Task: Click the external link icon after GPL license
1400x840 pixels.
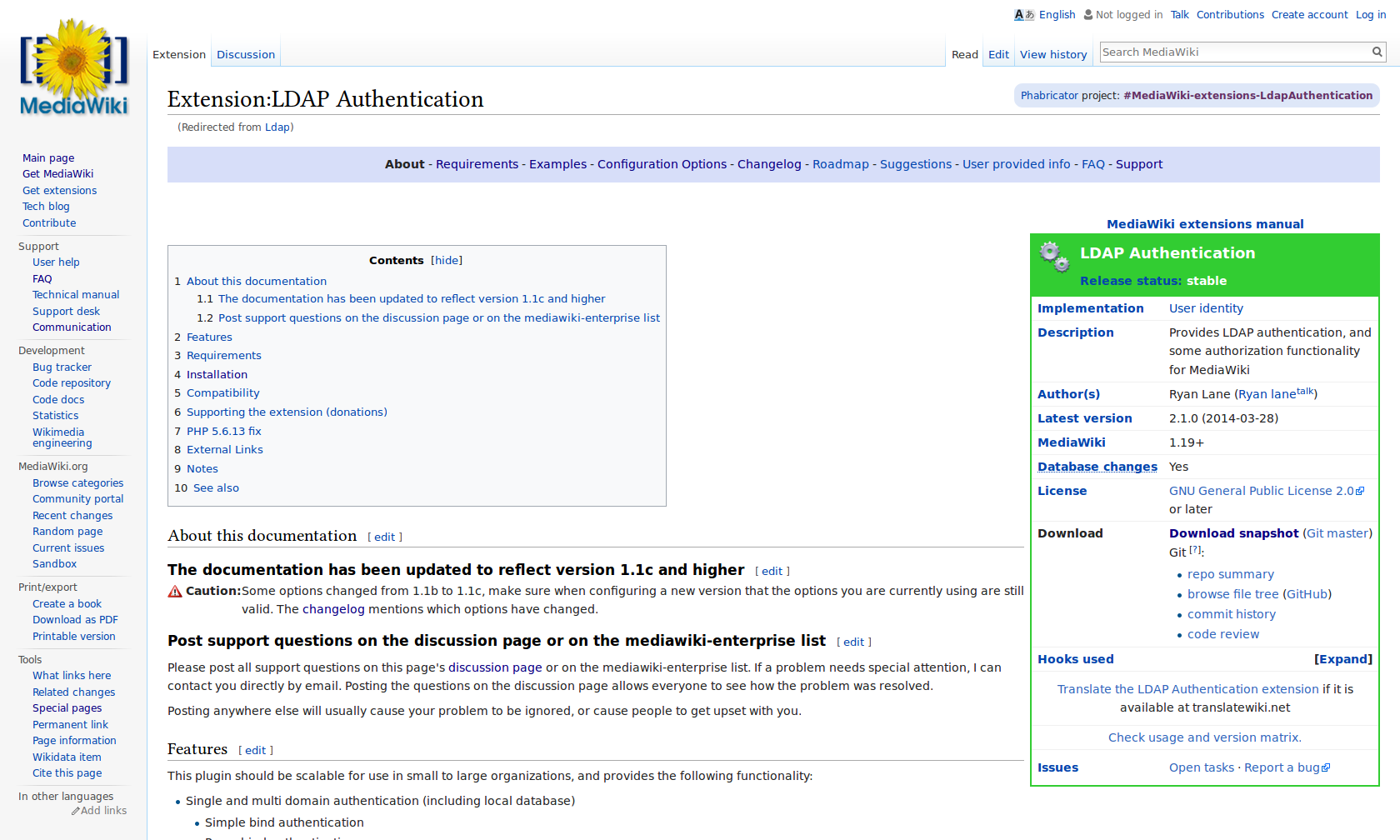Action: [x=1360, y=491]
